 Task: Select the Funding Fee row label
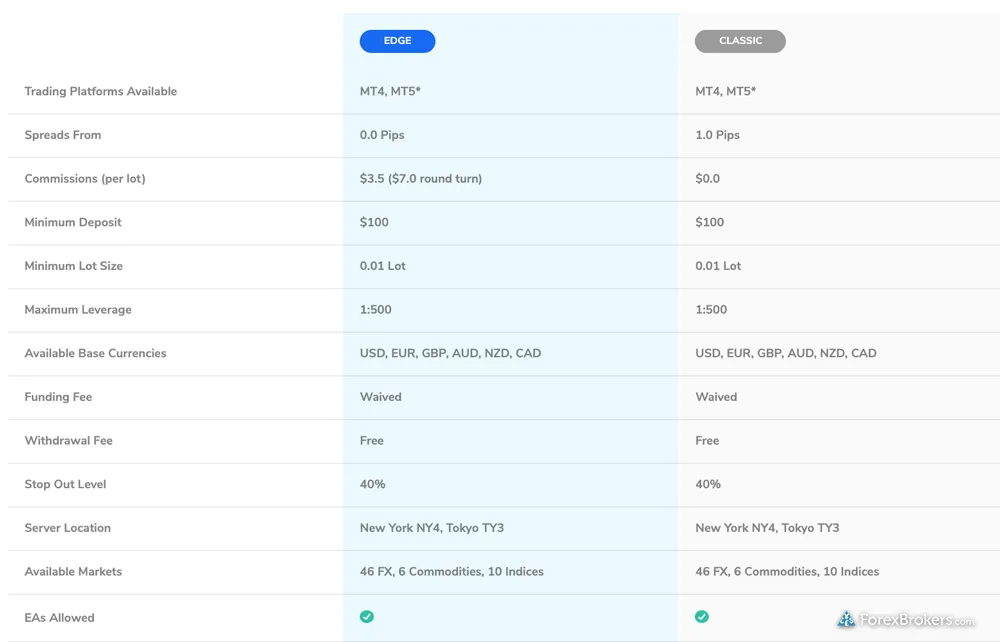click(58, 397)
